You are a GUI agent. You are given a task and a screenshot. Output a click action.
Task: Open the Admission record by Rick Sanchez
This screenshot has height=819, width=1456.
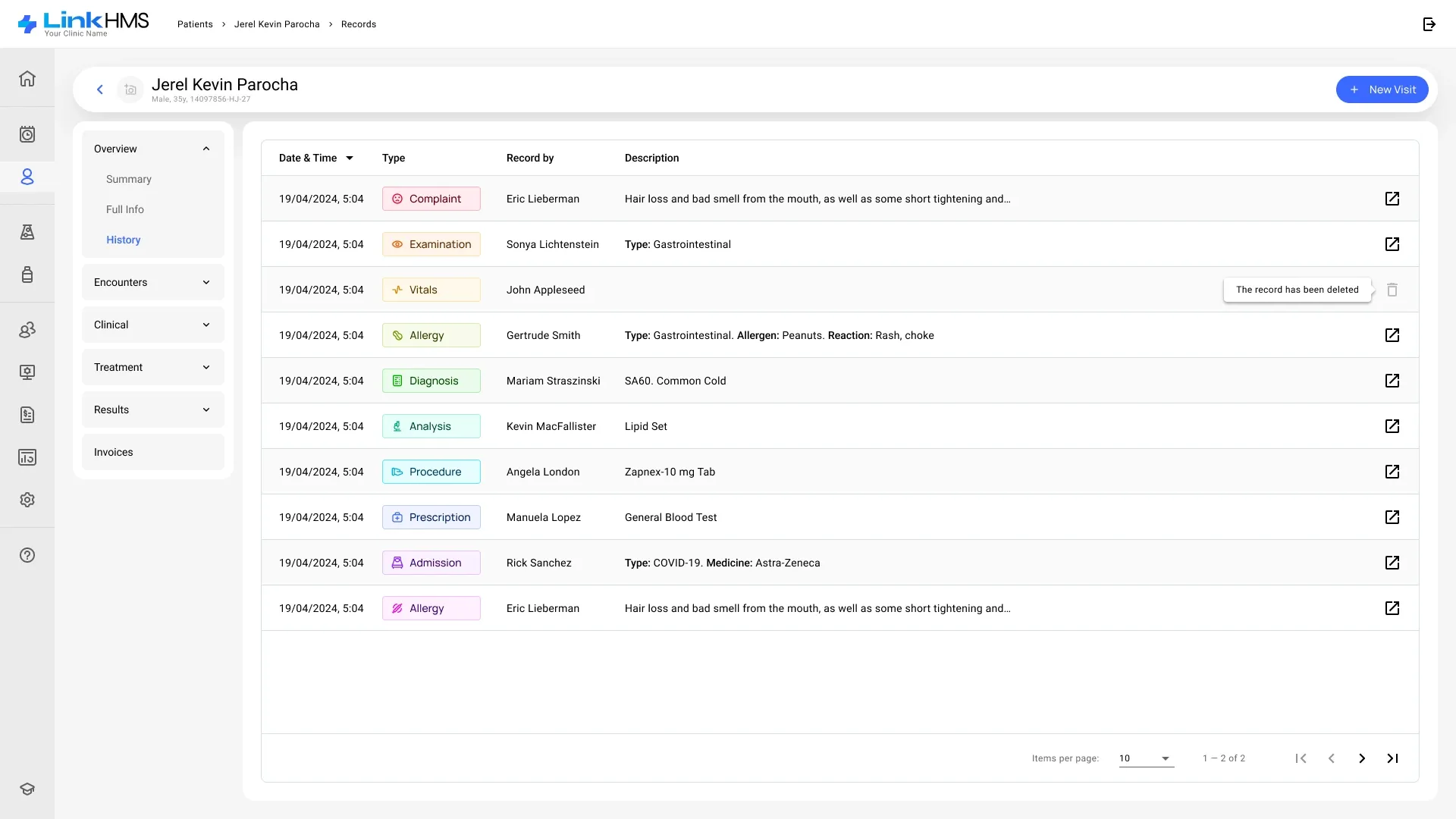(x=1392, y=563)
